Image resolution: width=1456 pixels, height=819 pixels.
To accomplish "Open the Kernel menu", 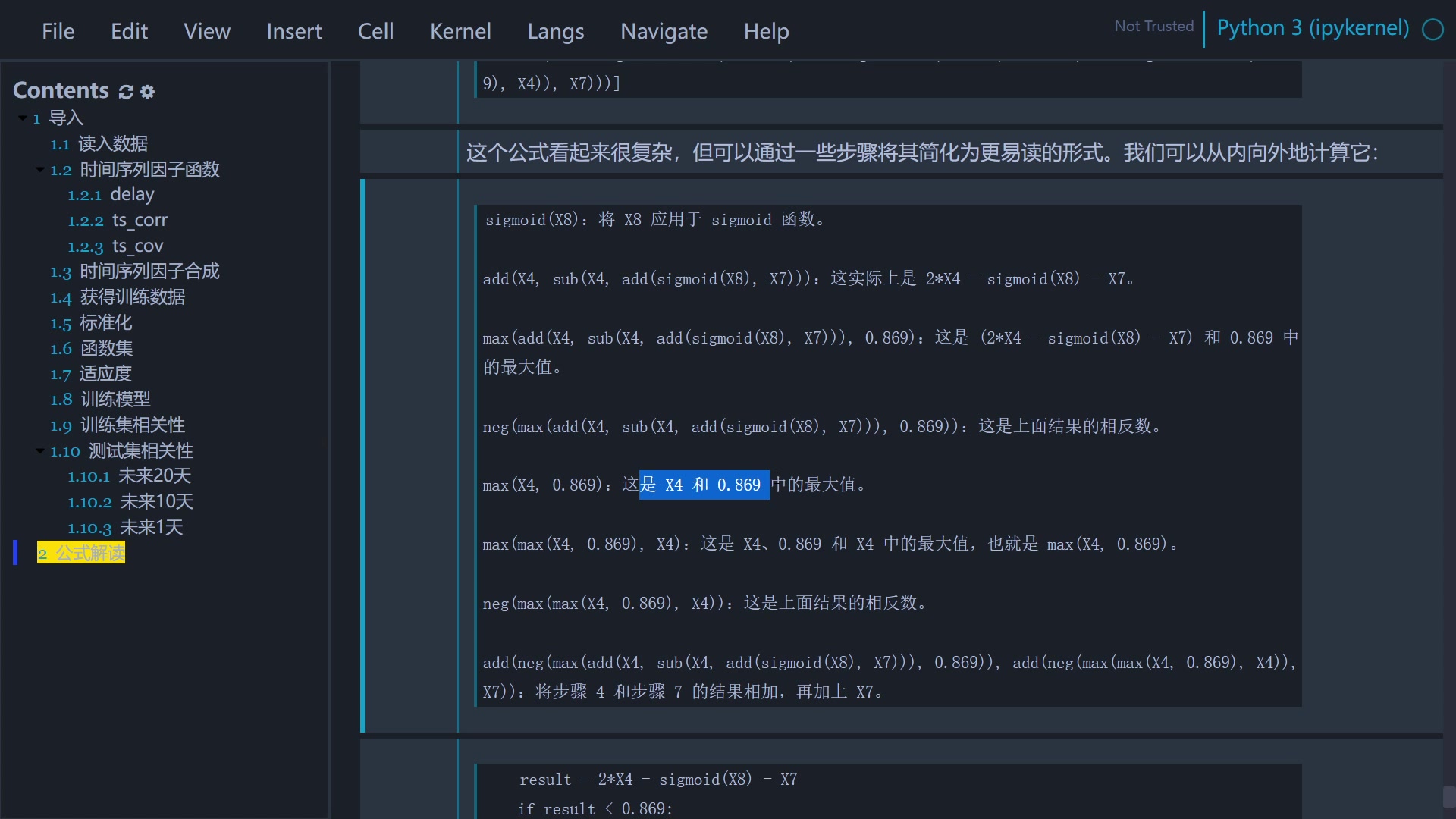I will click(x=460, y=31).
